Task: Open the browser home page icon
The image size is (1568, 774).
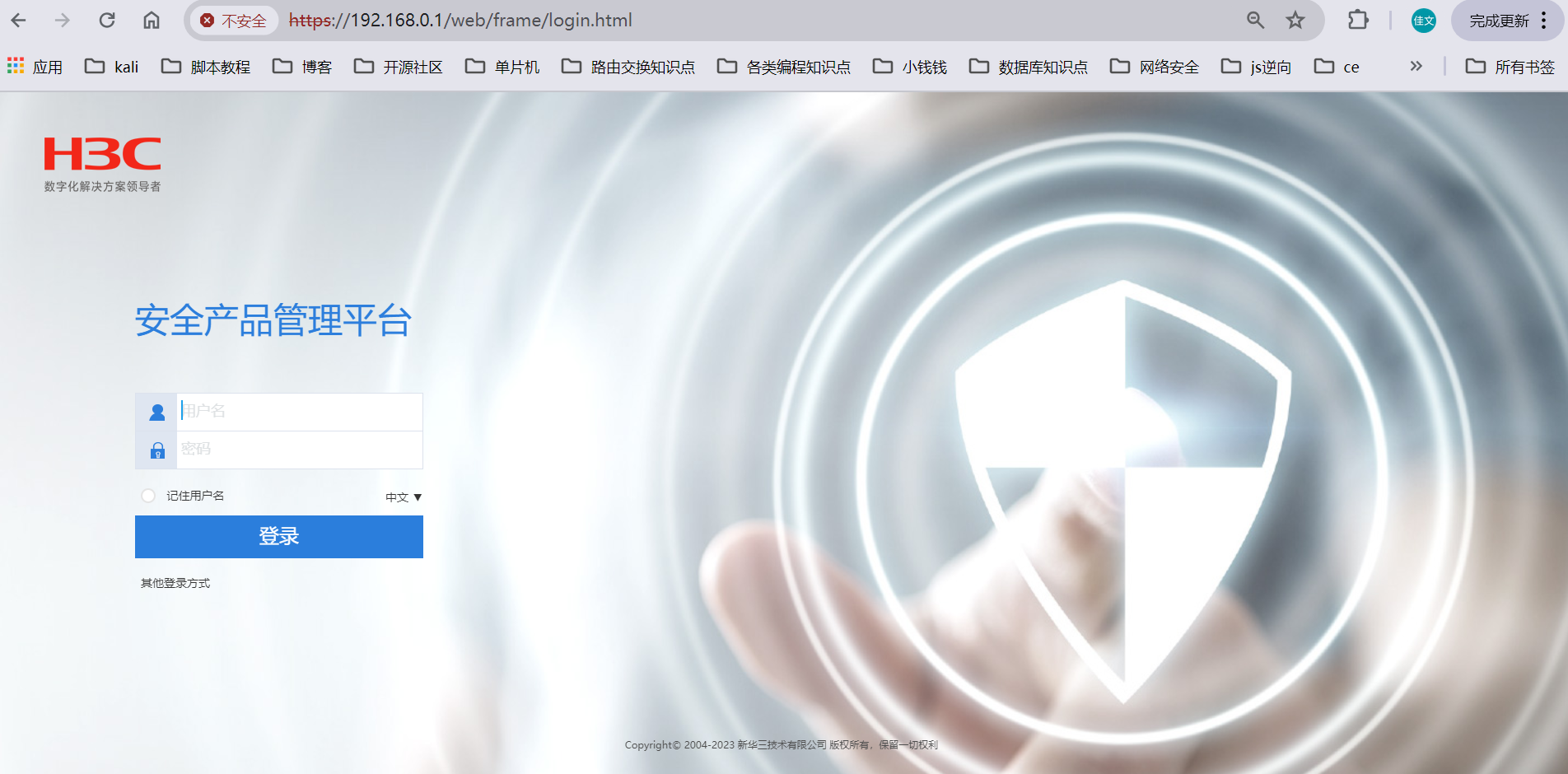Action: 152,21
